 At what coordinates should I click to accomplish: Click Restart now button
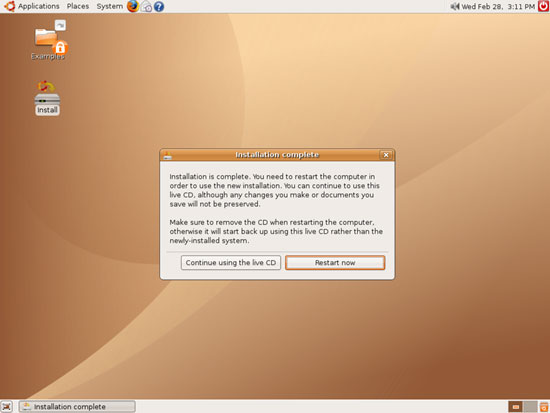(335, 263)
